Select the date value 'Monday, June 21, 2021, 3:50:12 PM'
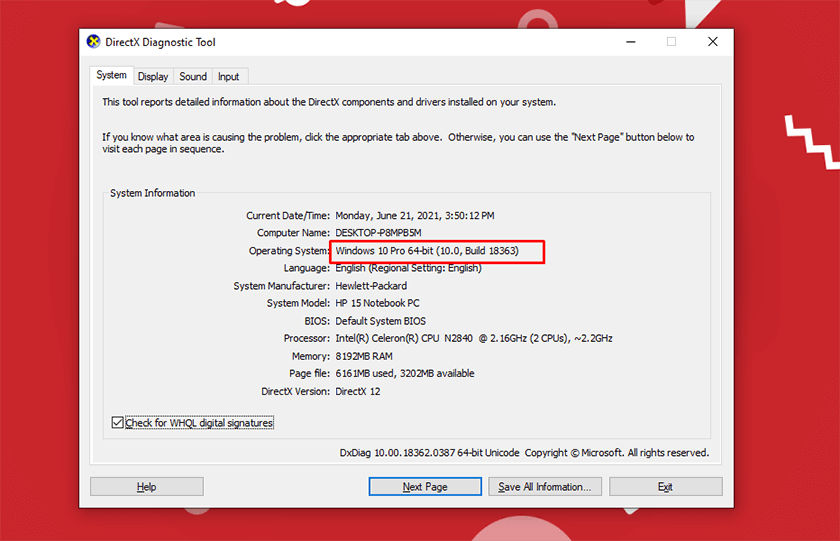The height and width of the screenshot is (541, 840). (415, 215)
